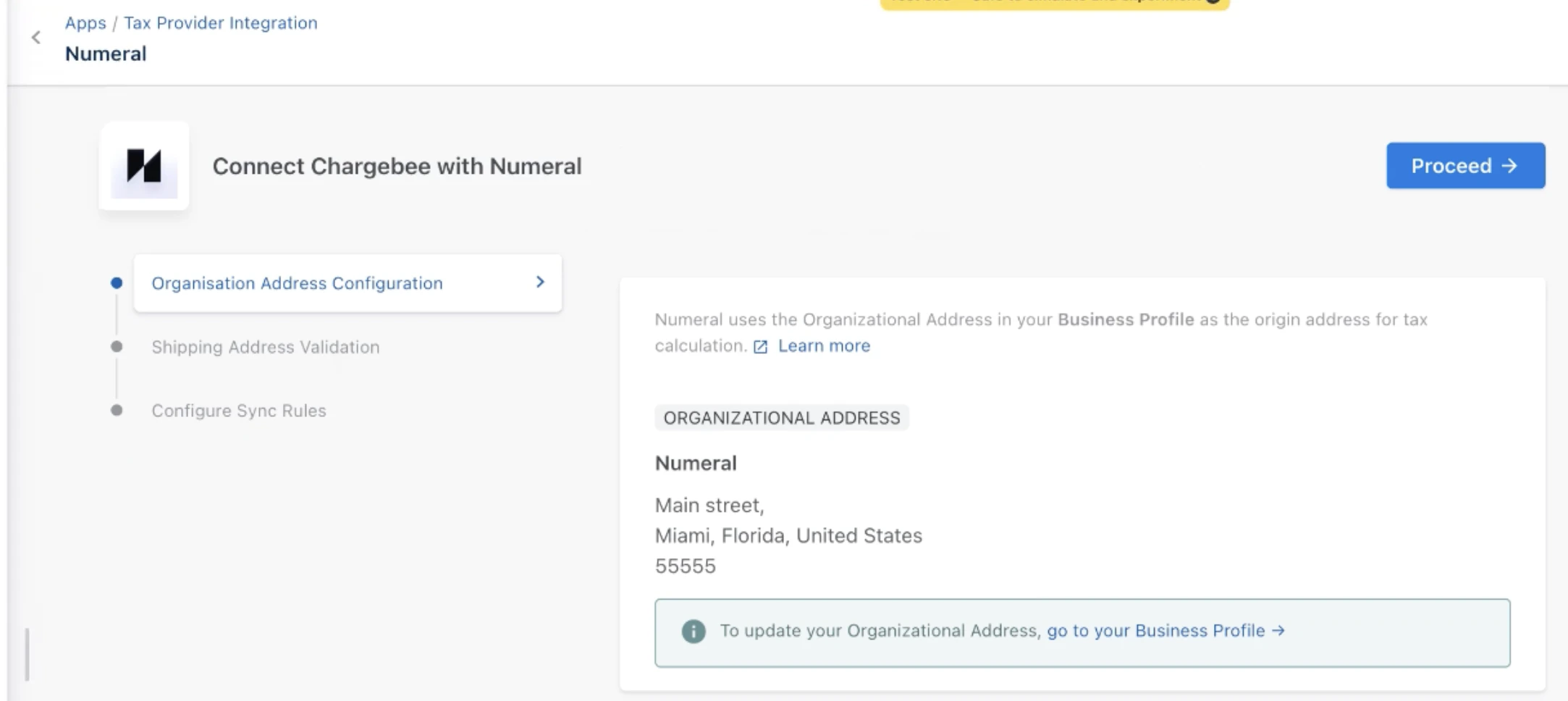Go to your Business Profile link
The width and height of the screenshot is (1568, 701).
(x=1166, y=631)
